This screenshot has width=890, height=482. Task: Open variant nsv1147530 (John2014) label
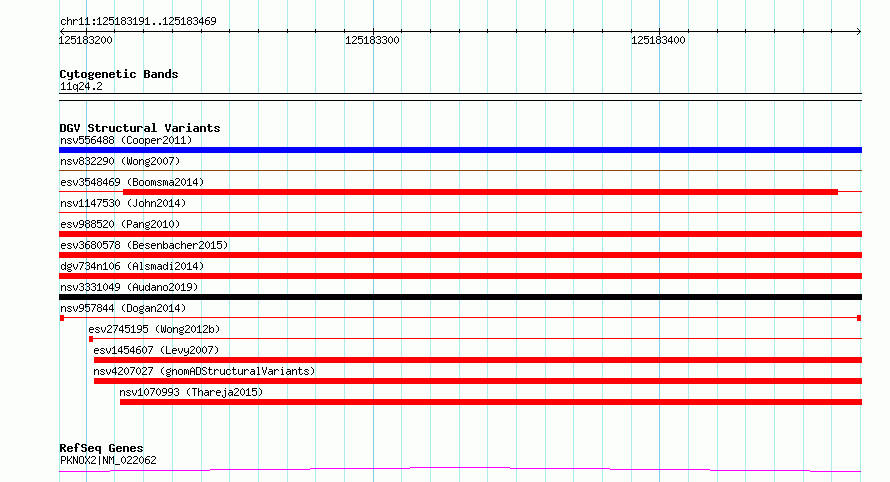(123, 203)
